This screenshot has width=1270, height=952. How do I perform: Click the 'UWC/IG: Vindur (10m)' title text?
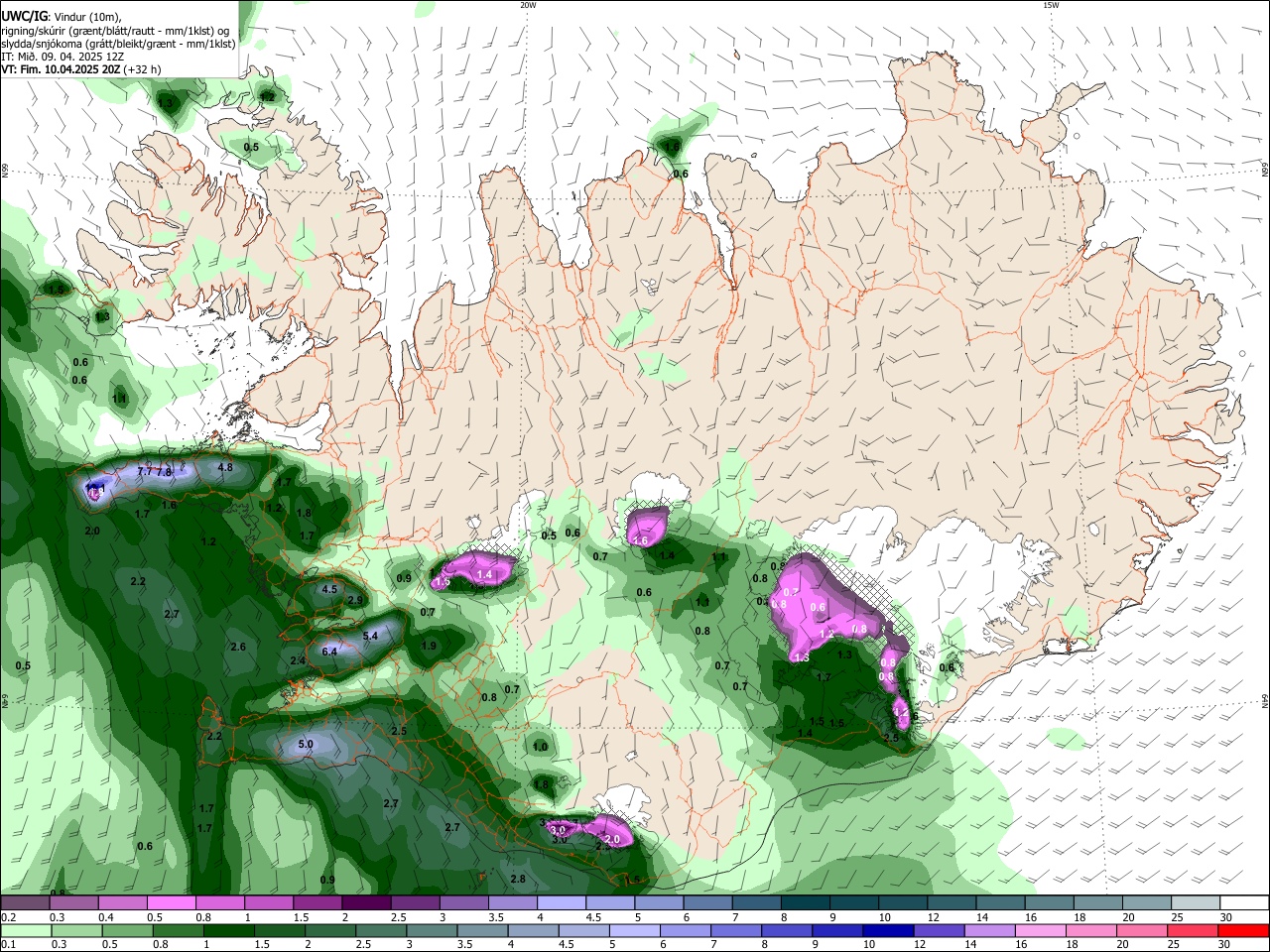[61, 17]
